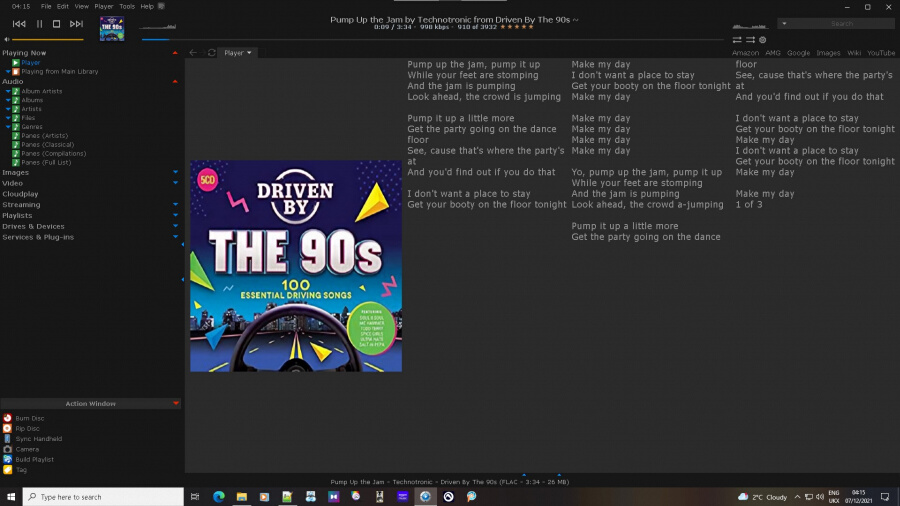Viewport: 900px width, 506px height.
Task: Collapse the Audio section
Action: tap(175, 81)
